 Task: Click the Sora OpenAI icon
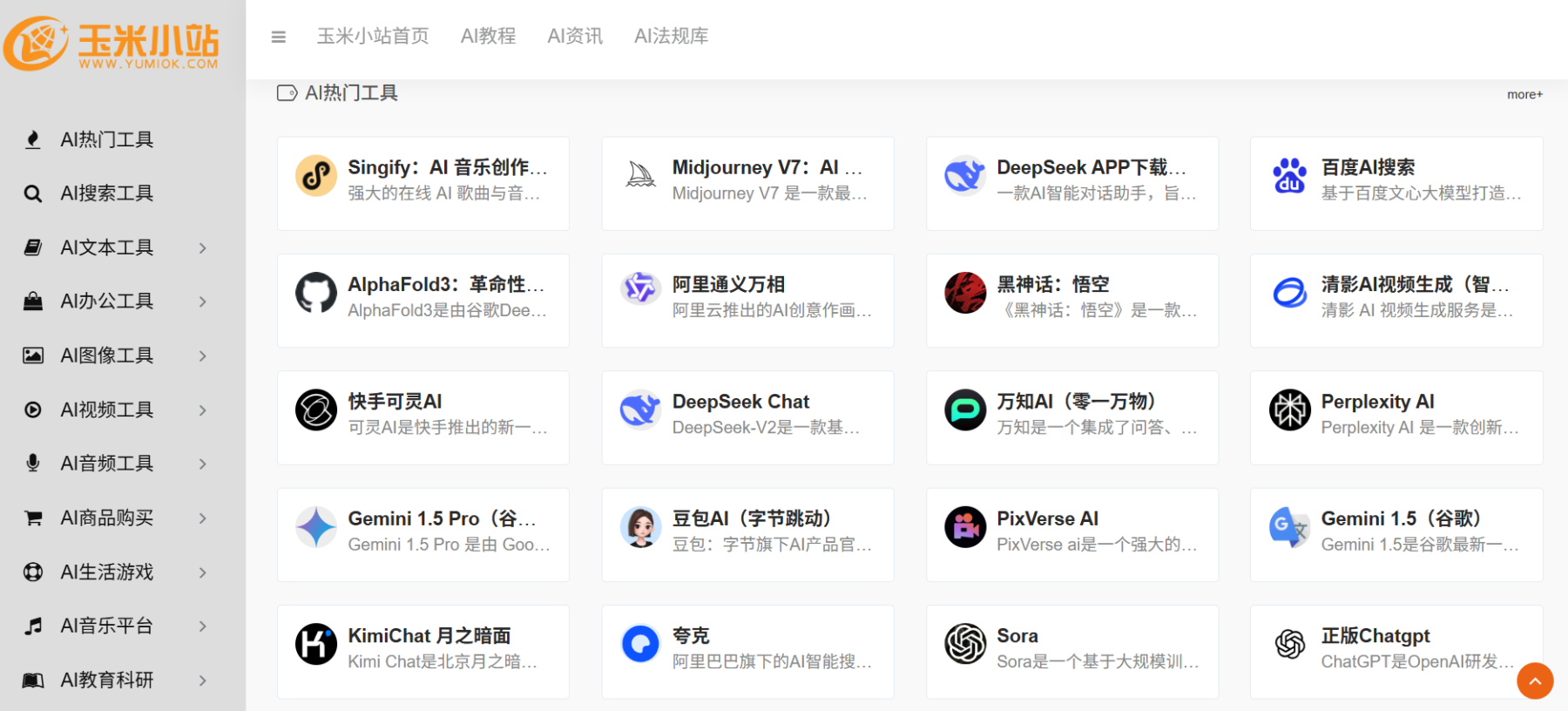(x=965, y=645)
